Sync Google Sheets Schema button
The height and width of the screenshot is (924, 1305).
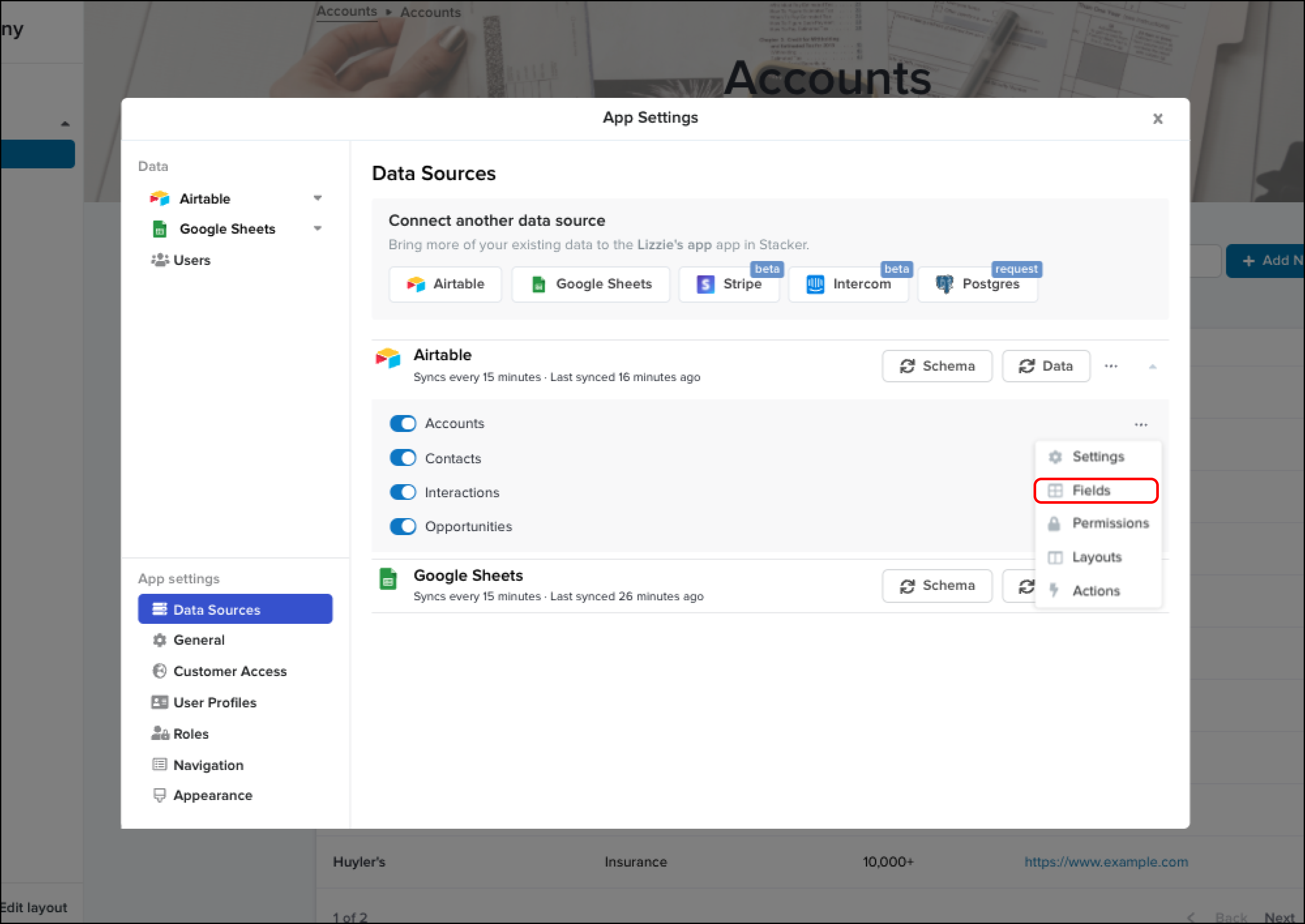coord(937,586)
